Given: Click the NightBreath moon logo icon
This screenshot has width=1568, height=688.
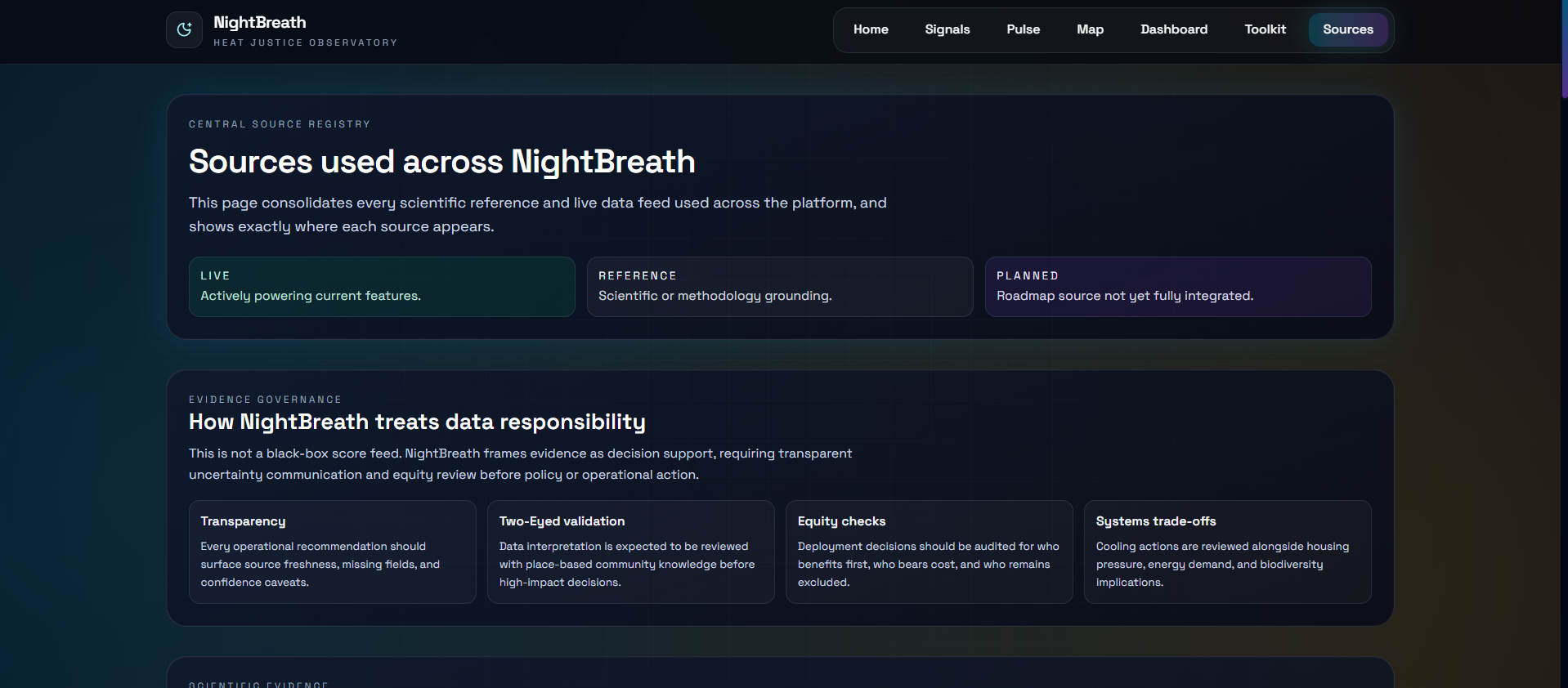Looking at the screenshot, I should [x=184, y=29].
